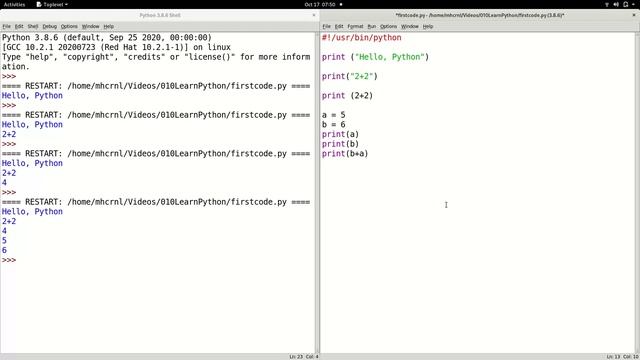This screenshot has width=640, height=360.
Task: Click the 'a = 5' code line
Action: point(333,115)
